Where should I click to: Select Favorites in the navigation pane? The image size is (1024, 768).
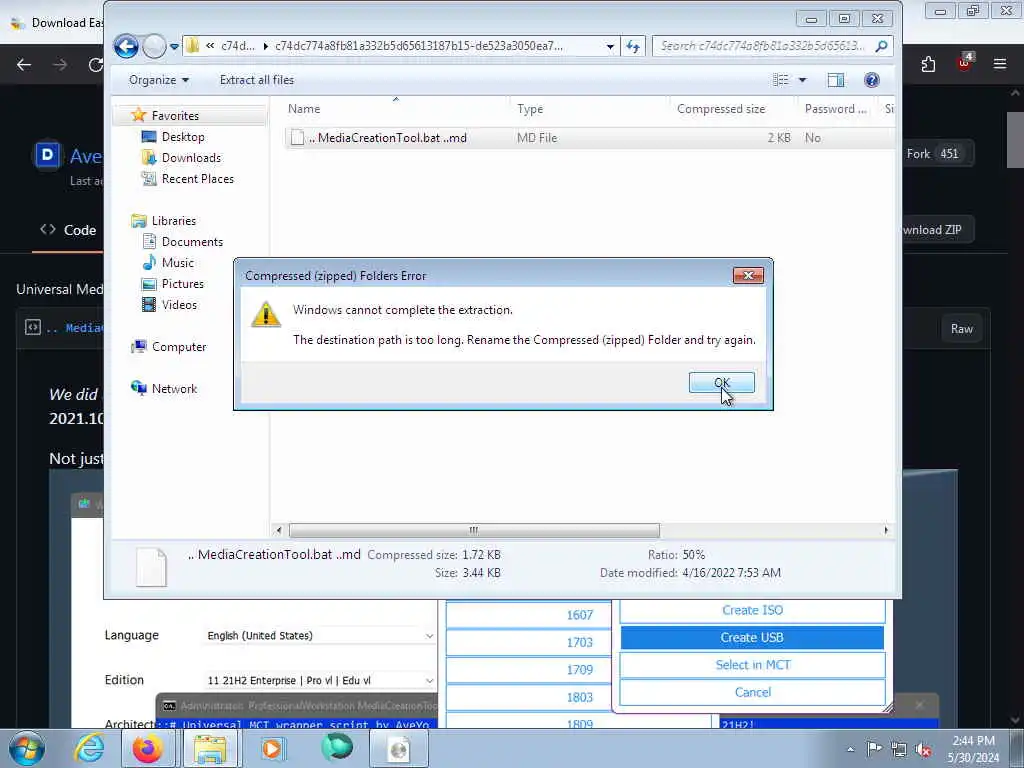(175, 116)
